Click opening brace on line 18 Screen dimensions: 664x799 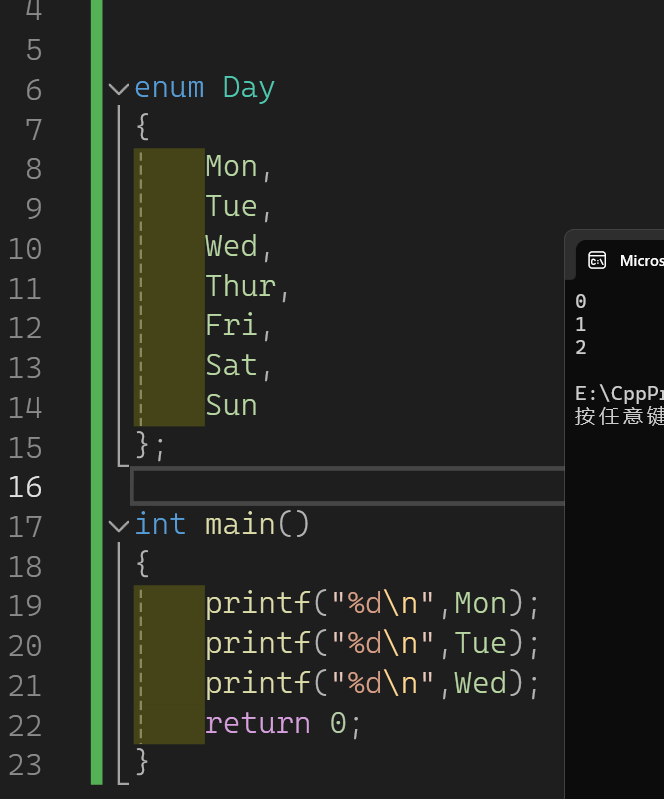click(x=143, y=564)
